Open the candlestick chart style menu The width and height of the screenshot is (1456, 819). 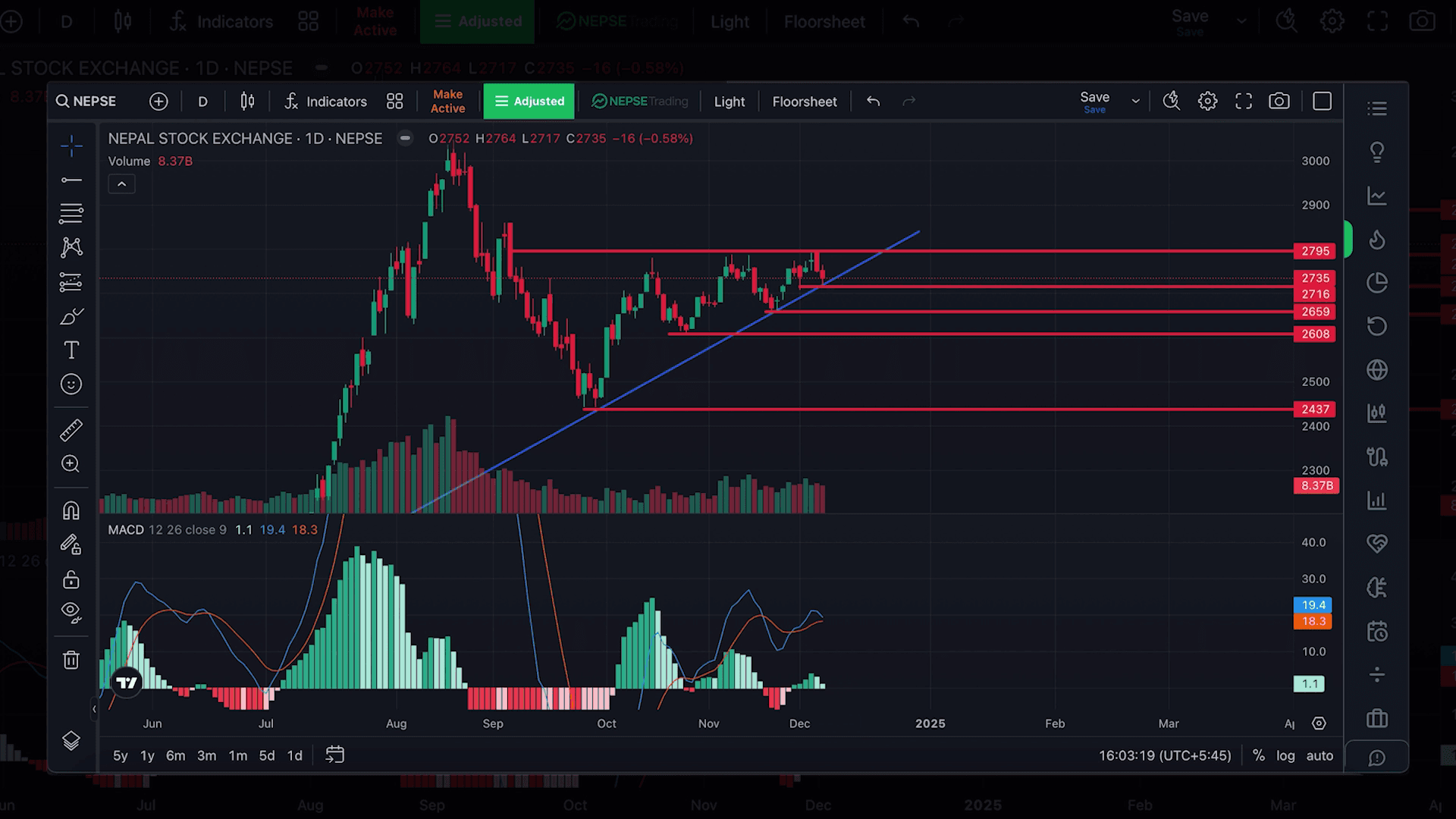tap(247, 102)
